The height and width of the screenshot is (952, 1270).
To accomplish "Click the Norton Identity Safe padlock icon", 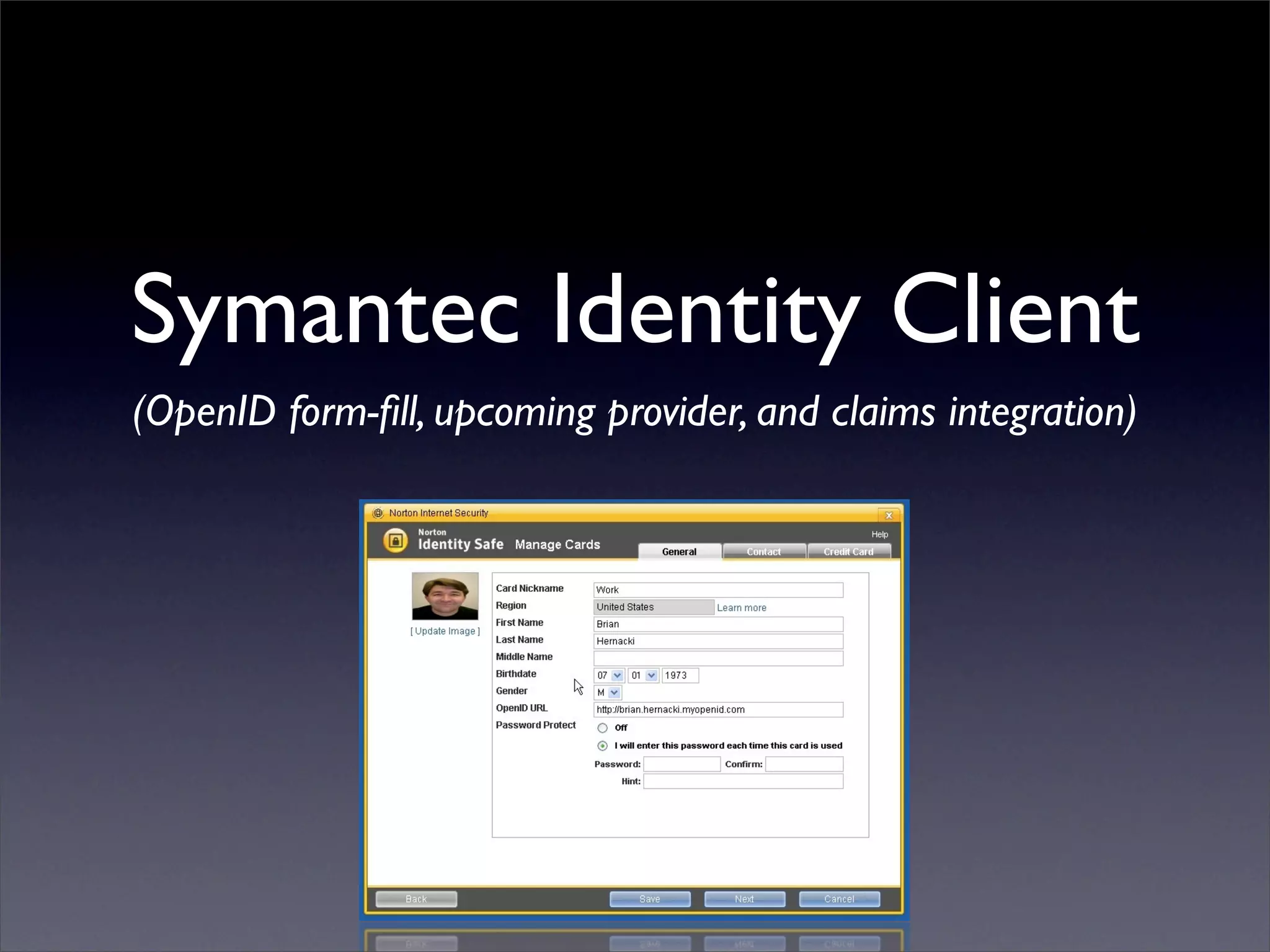I will [396, 540].
